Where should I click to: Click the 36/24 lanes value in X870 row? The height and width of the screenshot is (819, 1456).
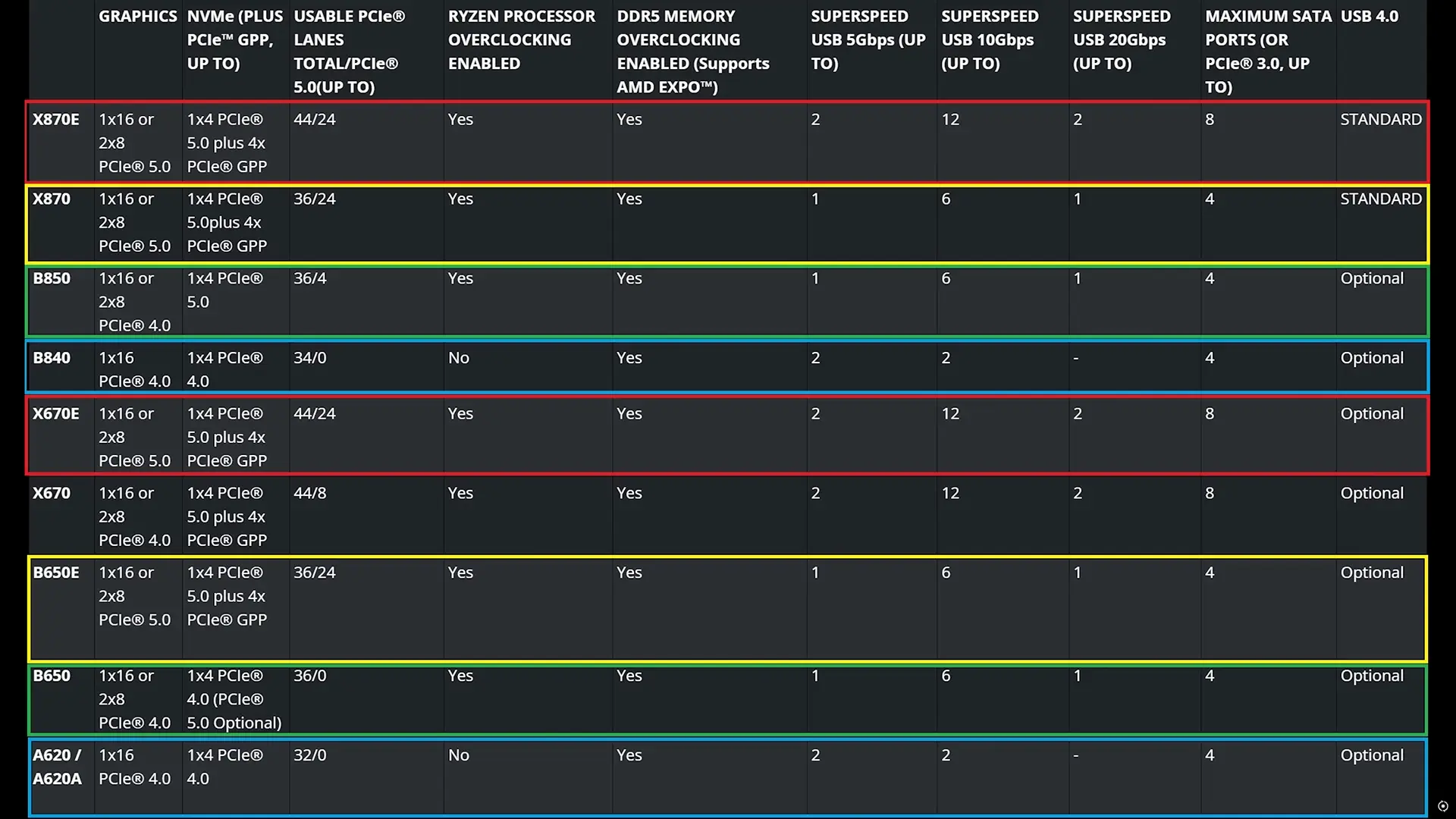315,199
